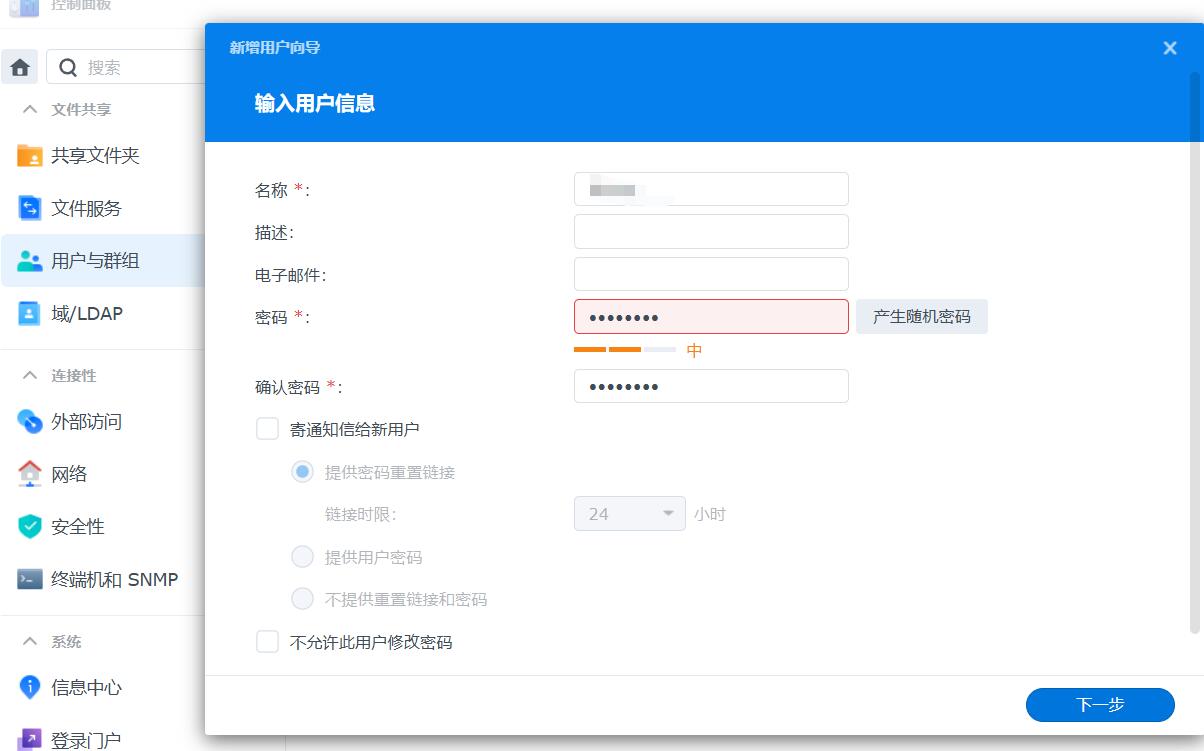Collapse the 文件共享 section
This screenshot has width=1204, height=751.
[31, 109]
